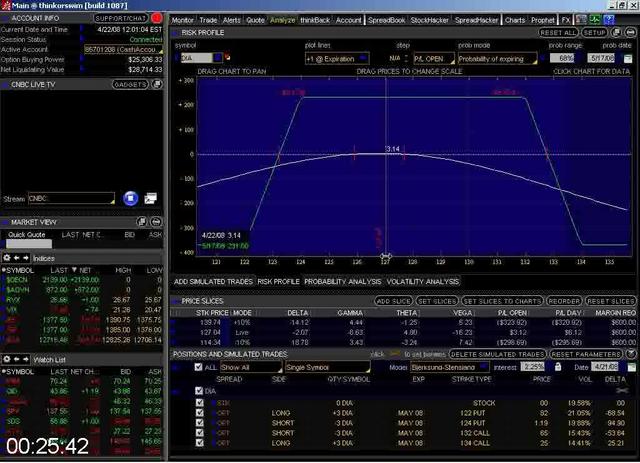Click the red status indicator beside Support/Chat
Screen dimensions: 640x463
point(156,18)
